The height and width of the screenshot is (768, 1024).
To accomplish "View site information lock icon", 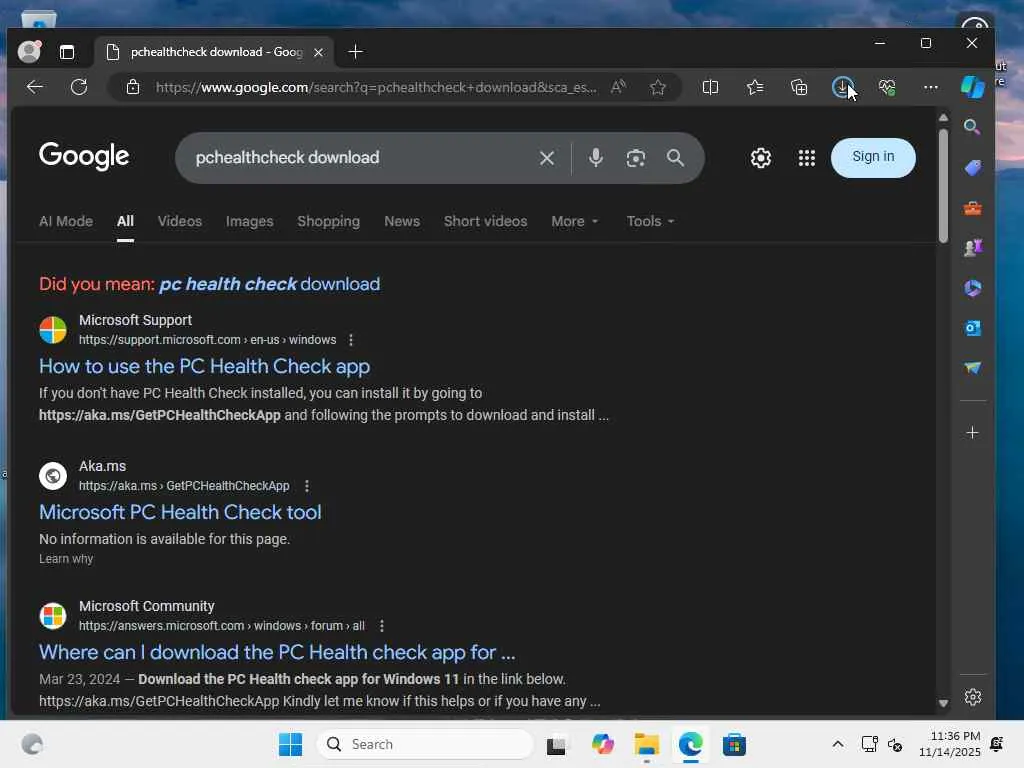I will tap(133, 87).
